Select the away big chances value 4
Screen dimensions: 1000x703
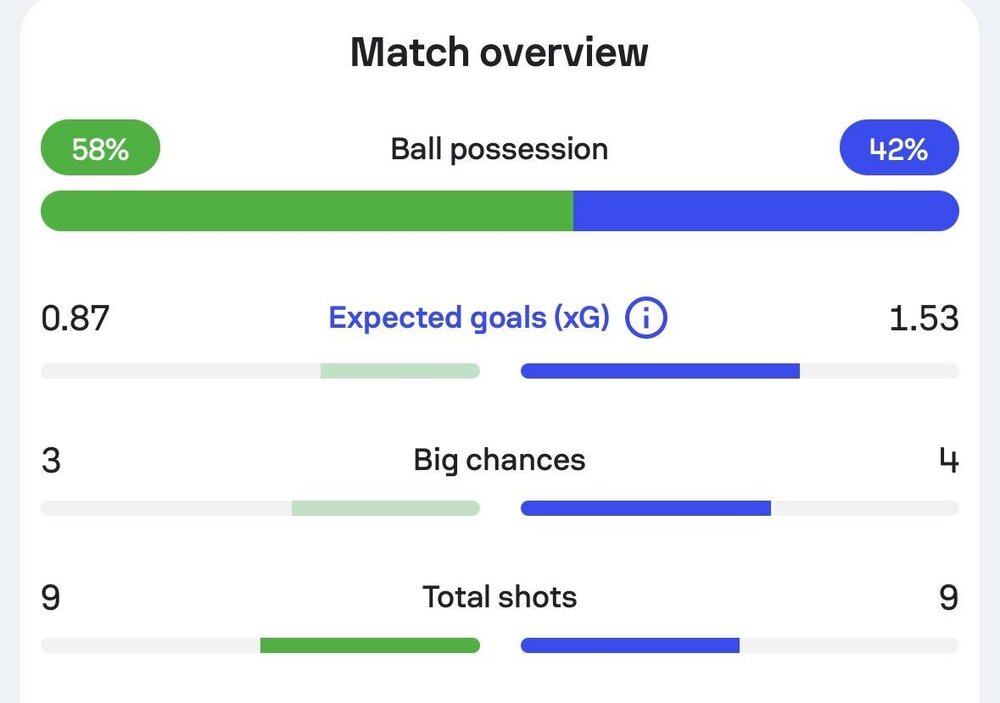pos(949,461)
